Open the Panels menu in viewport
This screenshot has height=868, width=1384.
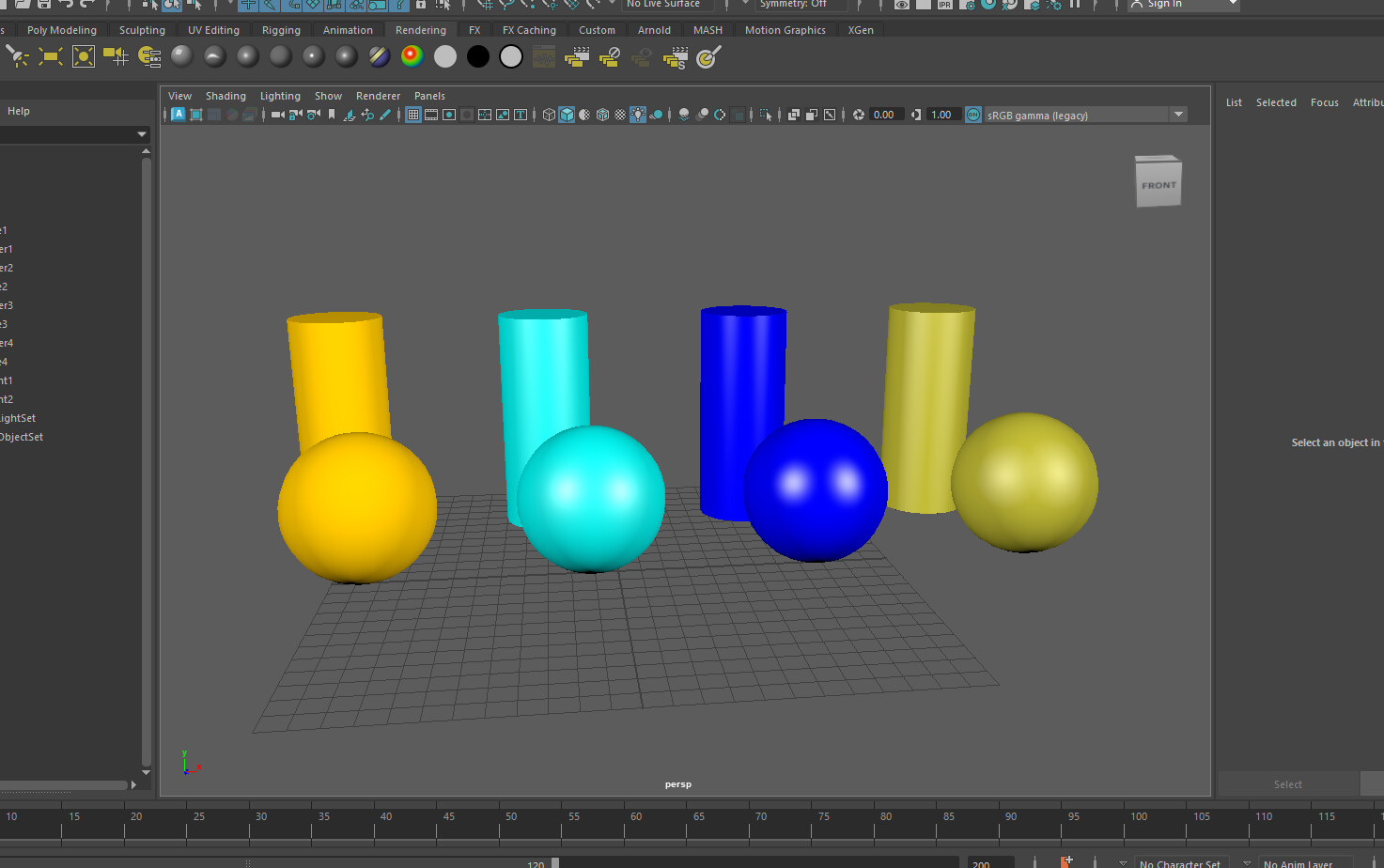coord(429,96)
